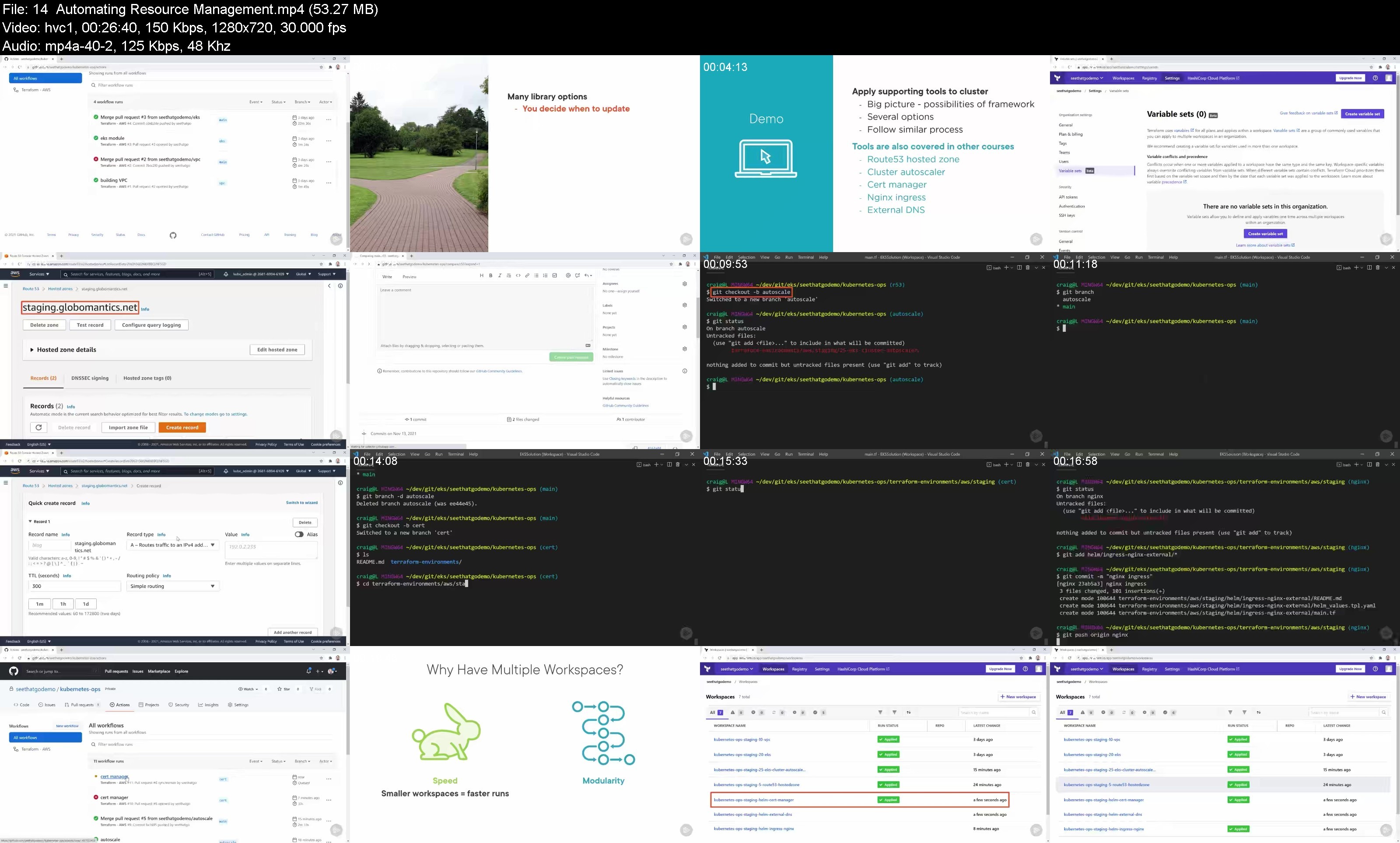Add a numbered list in the comment editor
1400x843 pixels.
coord(545,275)
